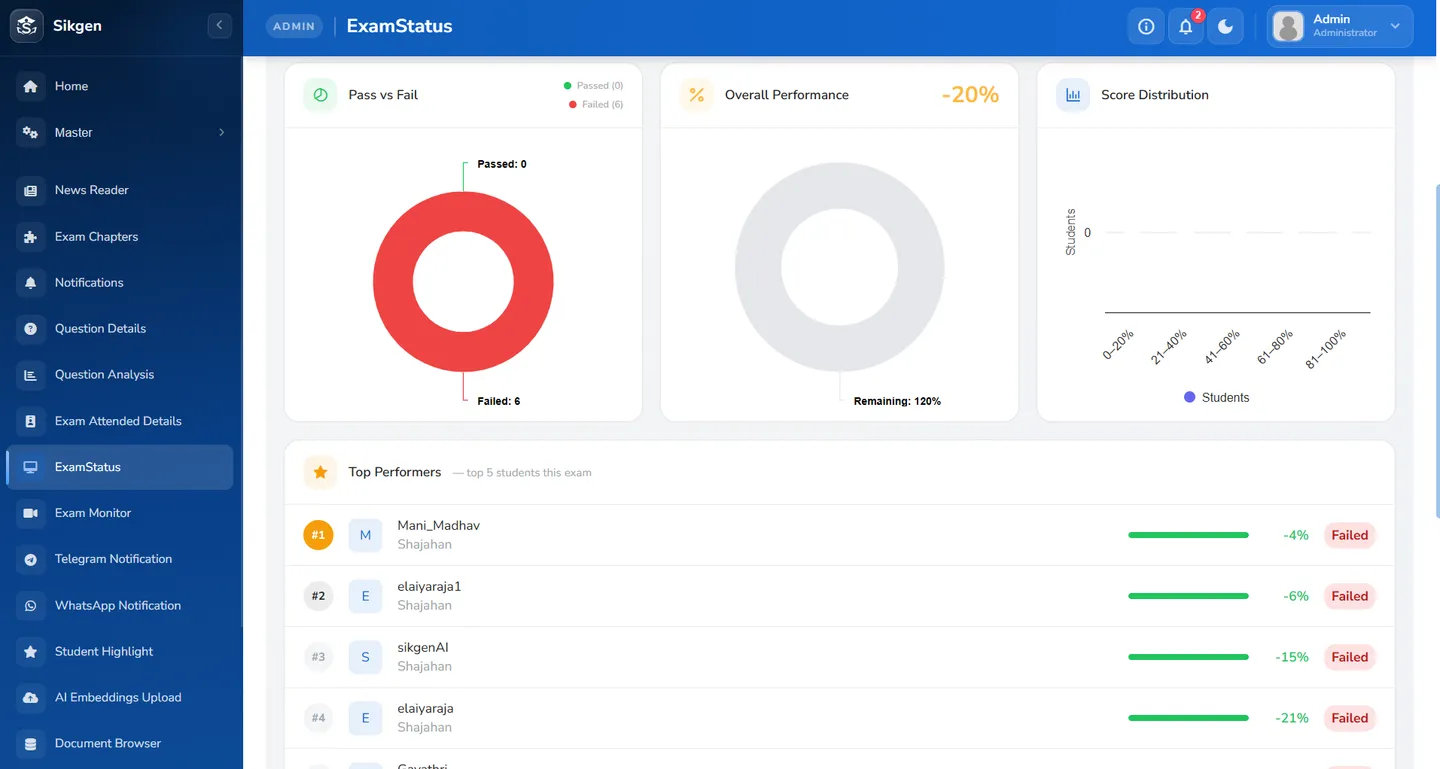Click the Notifications bell icon in the sidebar

pos(30,283)
